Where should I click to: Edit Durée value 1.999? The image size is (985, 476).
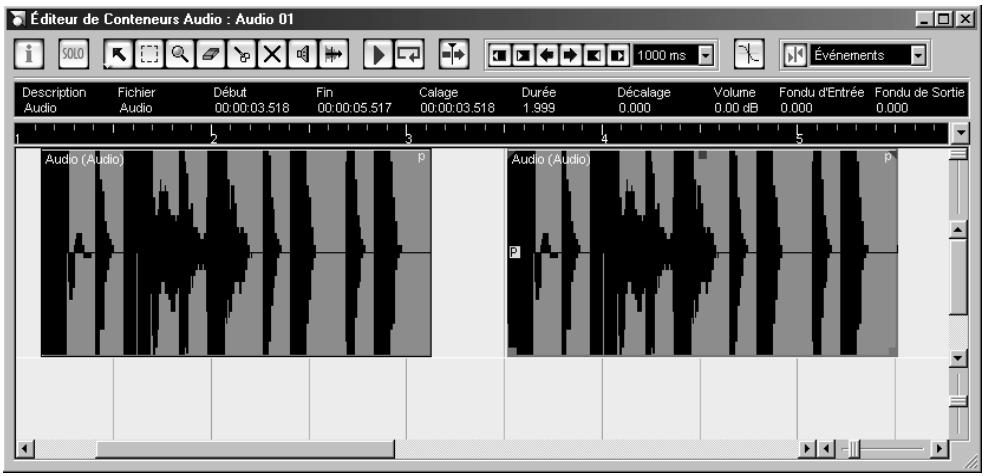pos(539,108)
